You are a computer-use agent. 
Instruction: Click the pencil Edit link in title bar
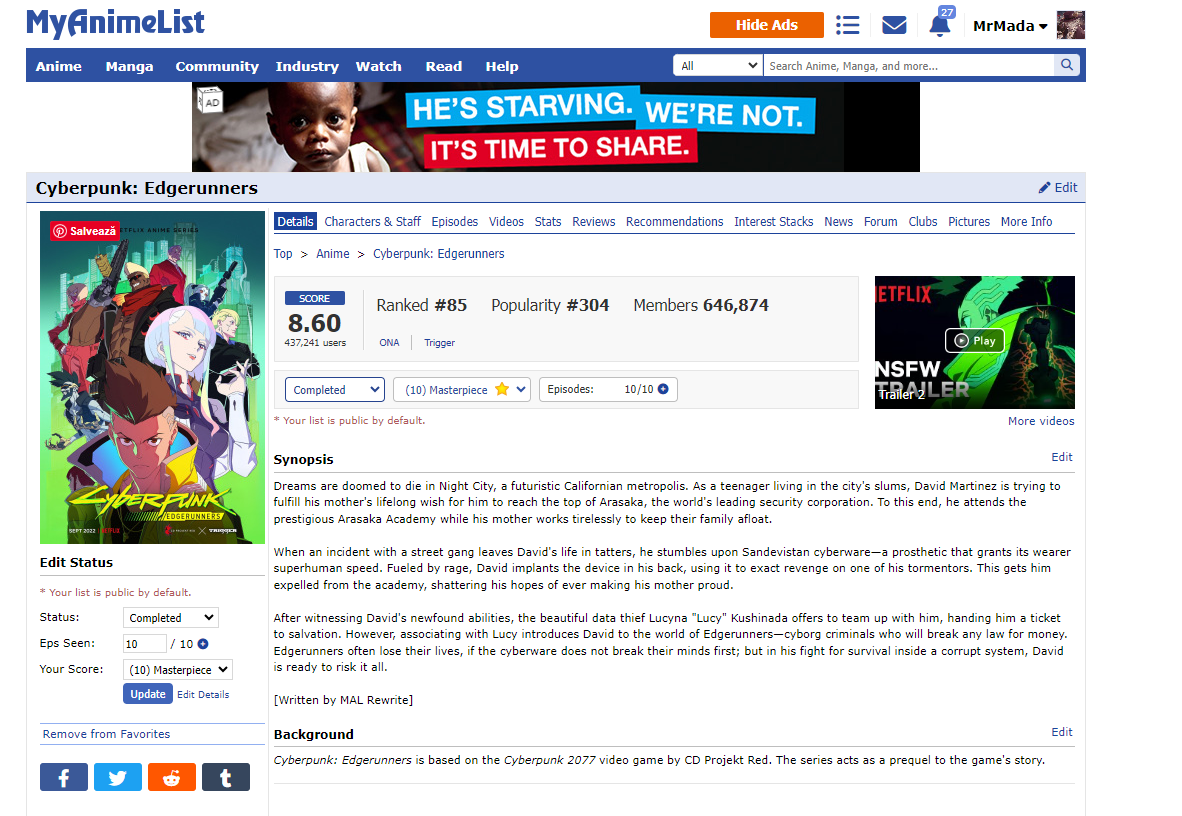tap(1058, 187)
